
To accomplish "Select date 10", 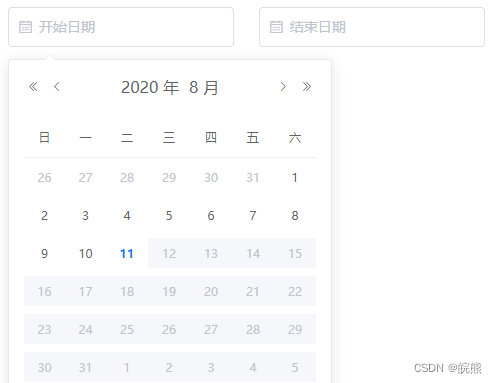I will tap(86, 254).
